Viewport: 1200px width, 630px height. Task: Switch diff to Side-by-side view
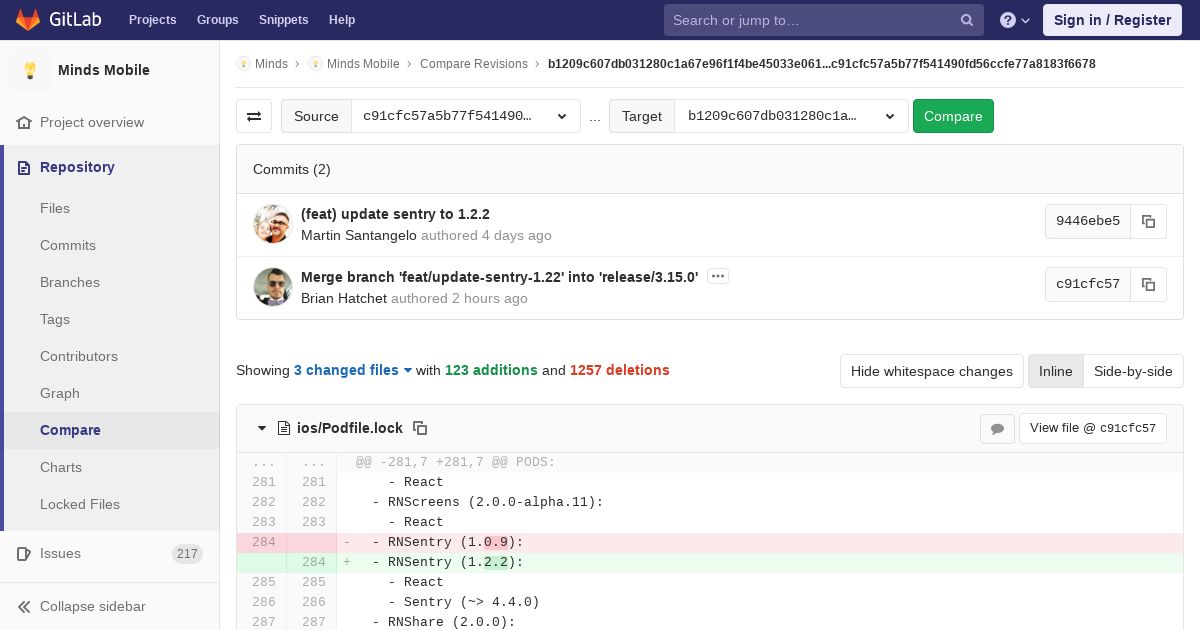tap(1132, 371)
